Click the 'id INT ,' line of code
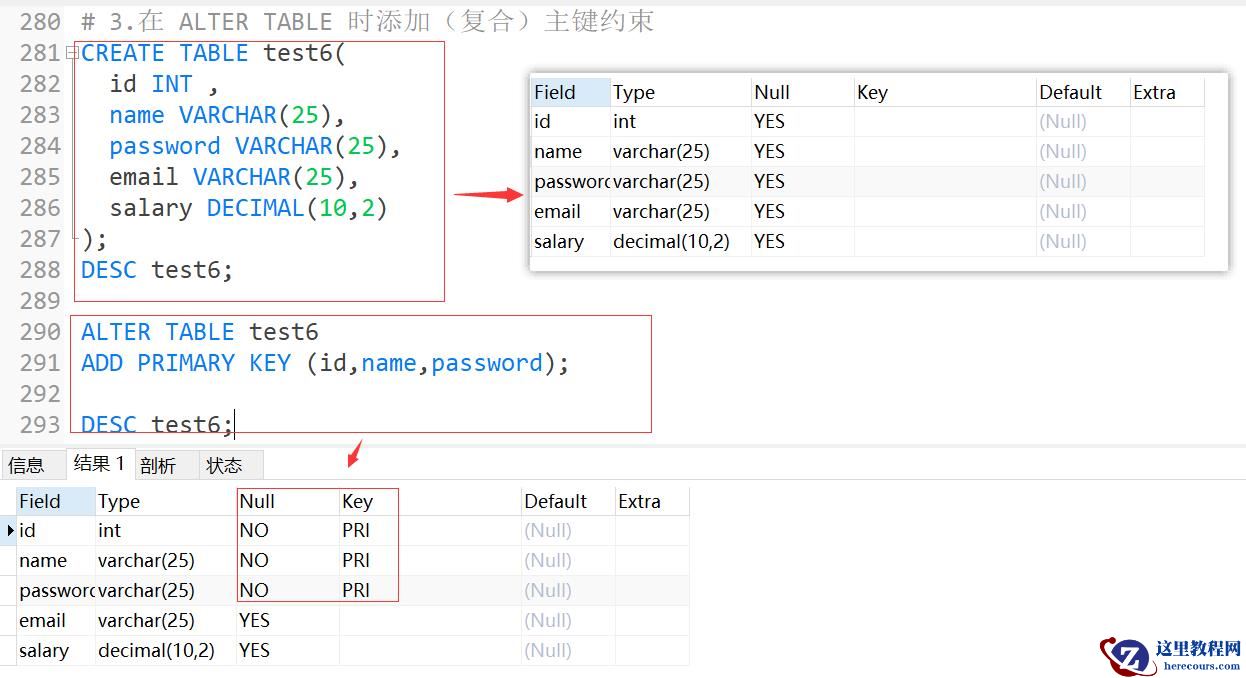This screenshot has width=1246, height=678. (x=164, y=84)
